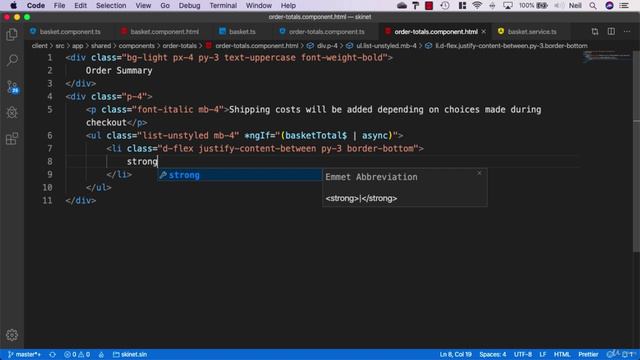The width and height of the screenshot is (640, 360).
Task: Click the shared breadcrumb segment
Action: pyautogui.click(x=101, y=46)
